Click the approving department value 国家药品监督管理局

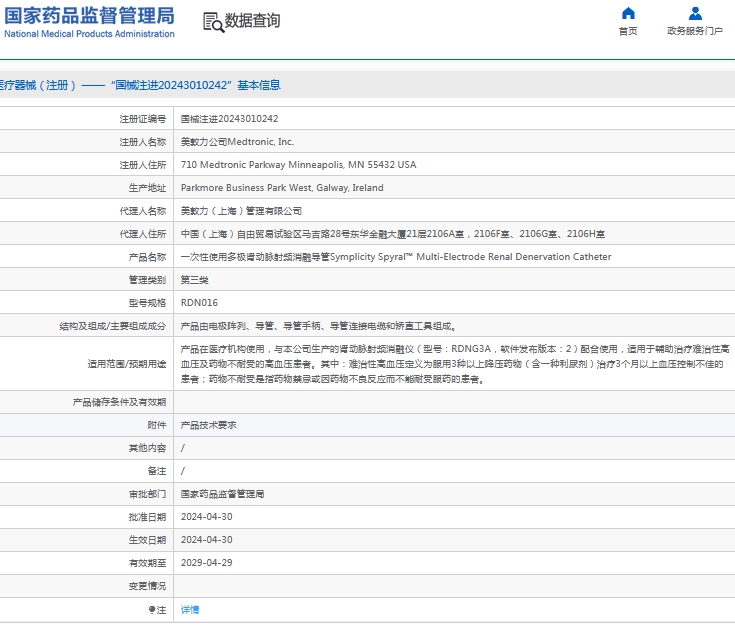point(223,494)
